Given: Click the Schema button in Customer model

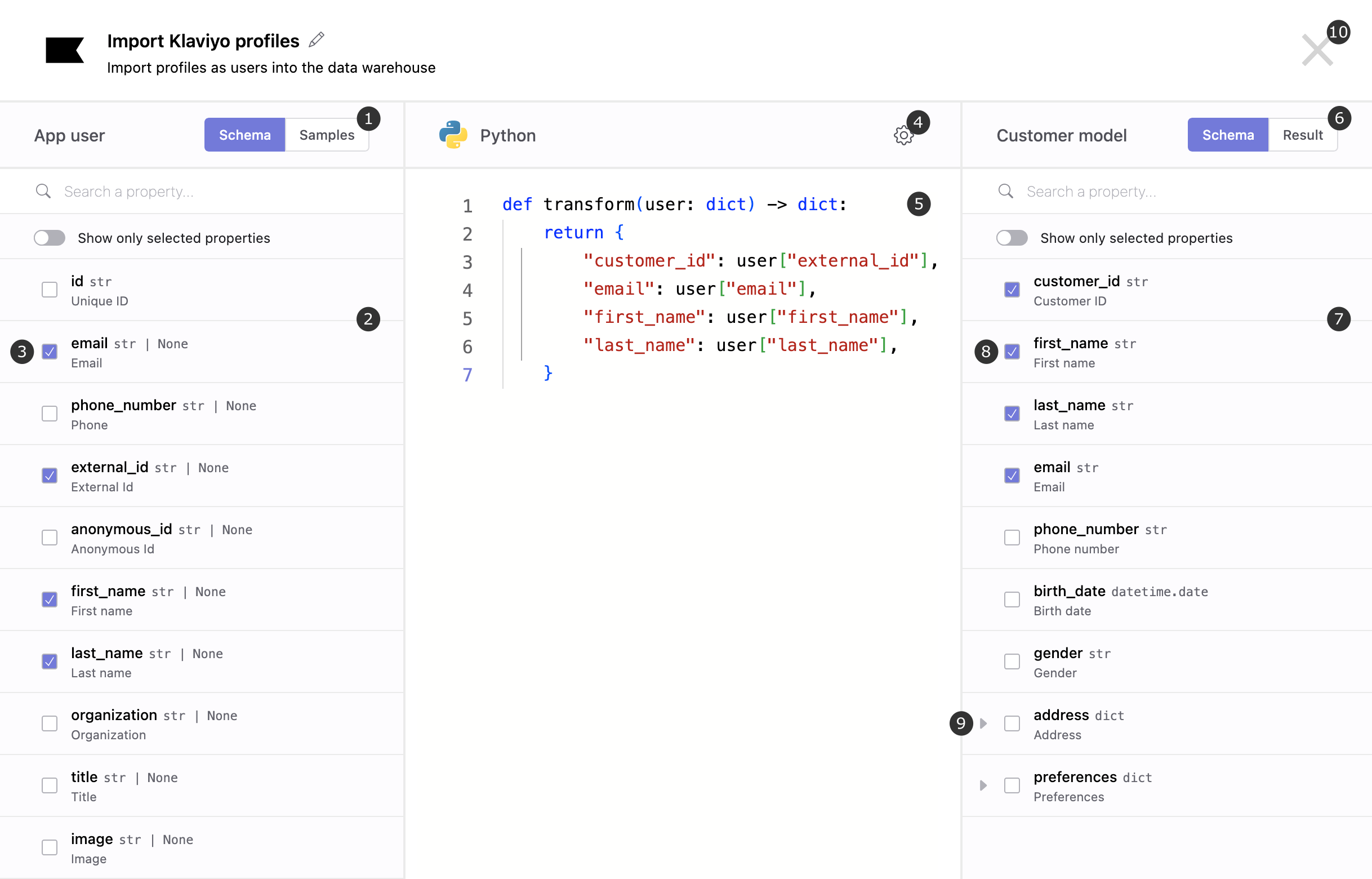Looking at the screenshot, I should [x=1228, y=135].
